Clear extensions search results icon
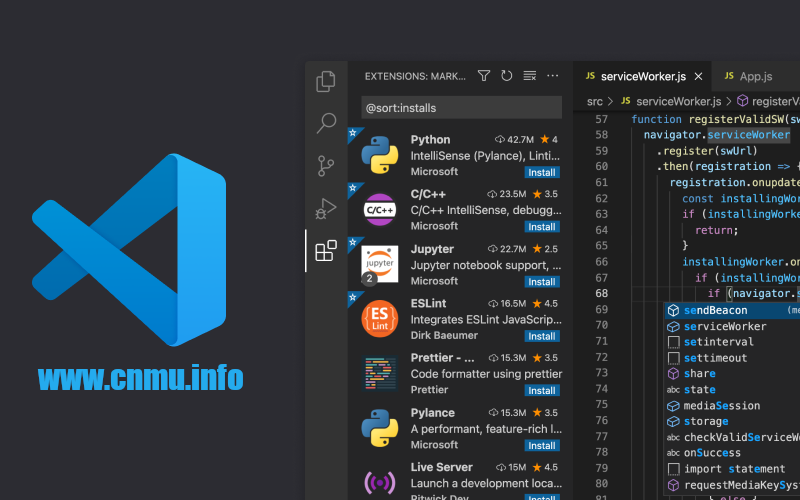Image resolution: width=800 pixels, height=500 pixels. [530, 76]
